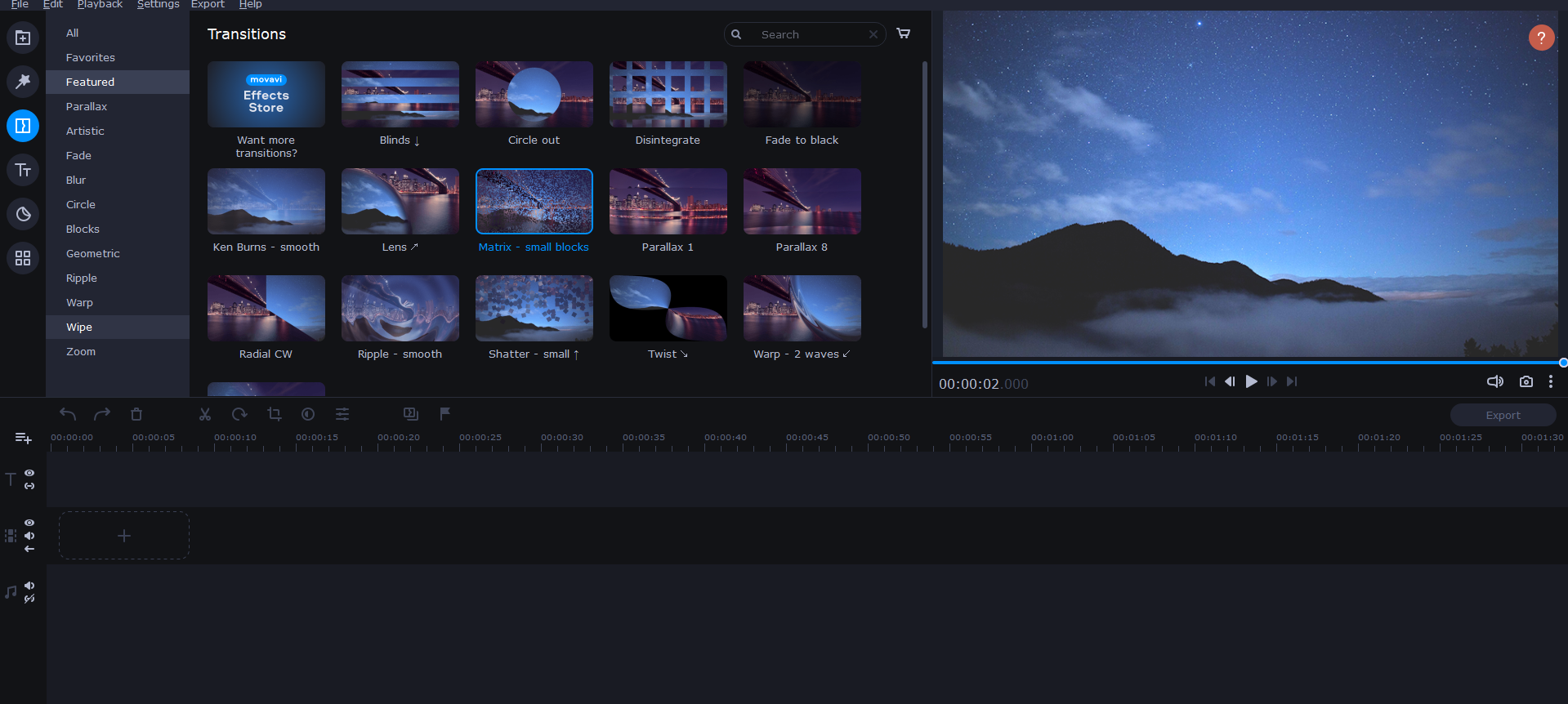Screen dimensions: 1568x704
Task: Click the 00:00:30 timeline ruler mark
Action: (x=562, y=438)
